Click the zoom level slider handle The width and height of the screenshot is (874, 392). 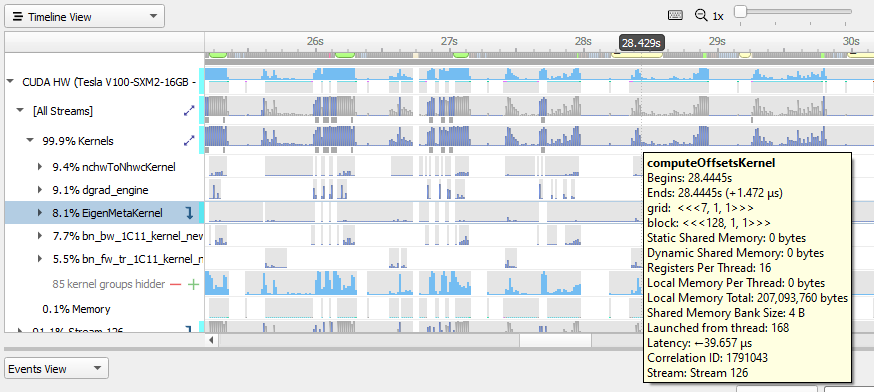tap(740, 11)
